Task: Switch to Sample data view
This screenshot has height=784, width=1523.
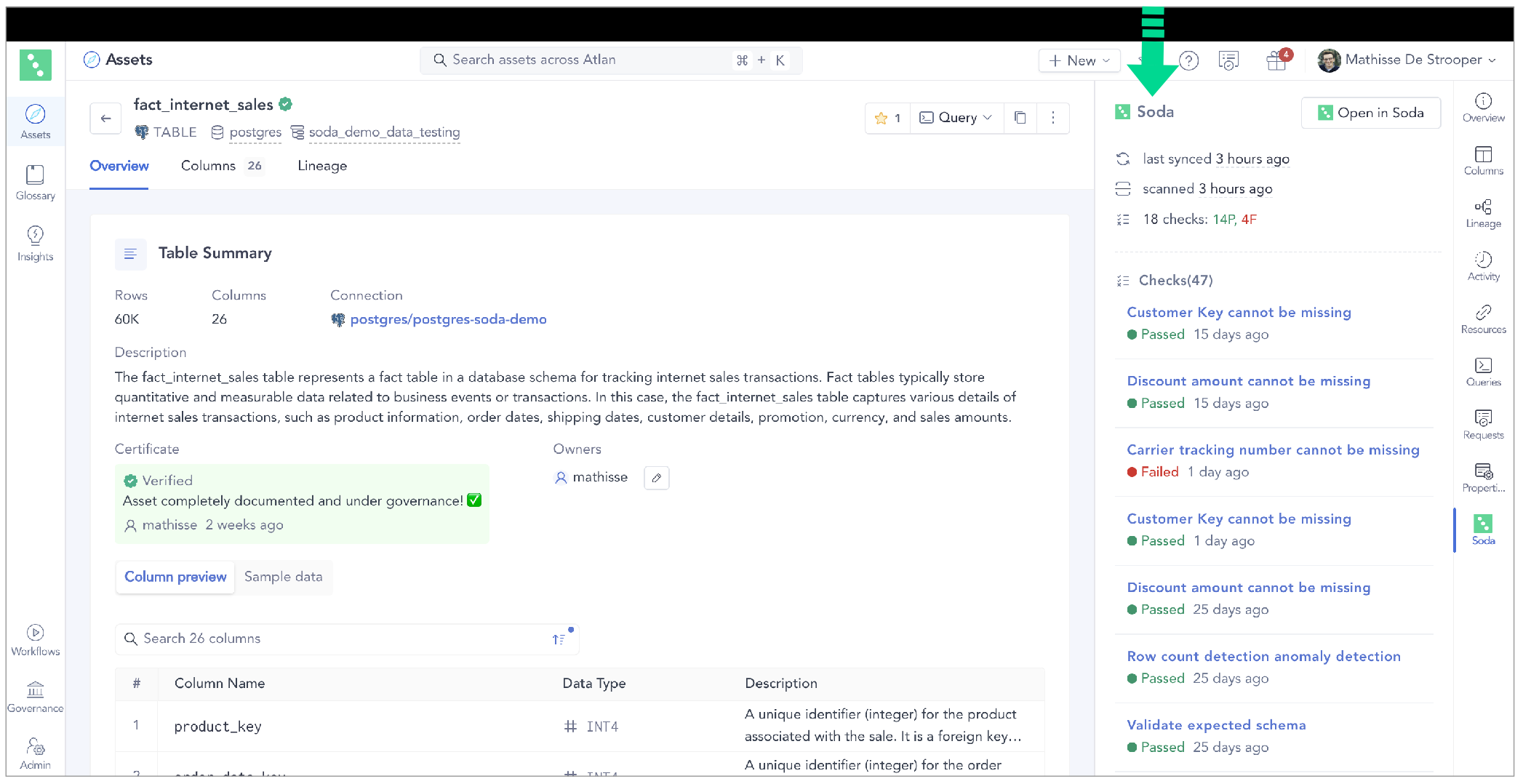Action: coord(283,577)
